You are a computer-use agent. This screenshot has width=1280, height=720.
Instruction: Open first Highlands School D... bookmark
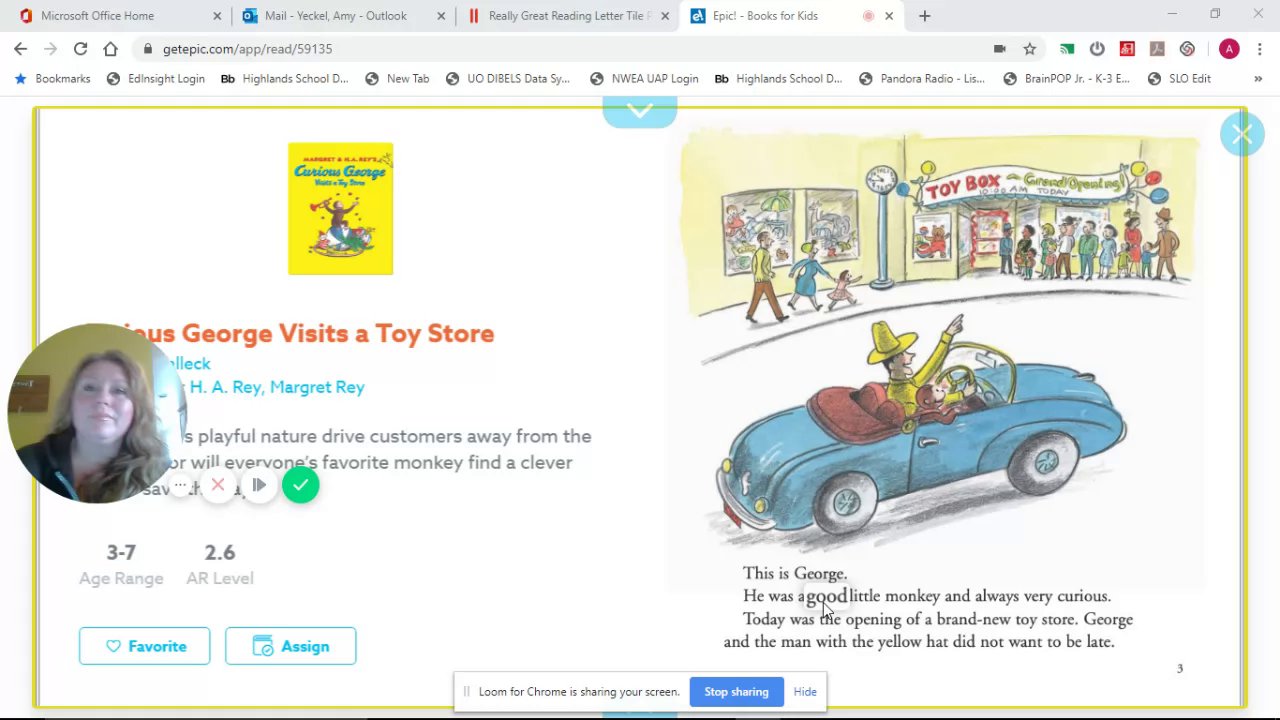pyautogui.click(x=285, y=78)
